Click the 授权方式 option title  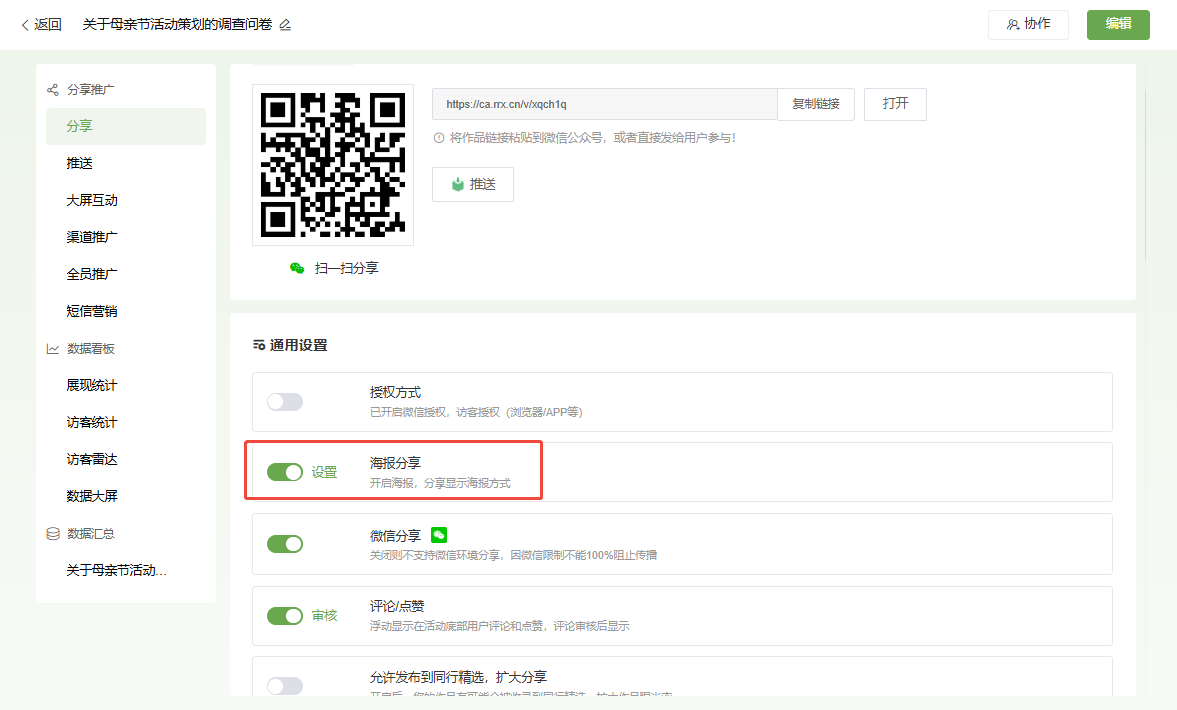click(x=395, y=393)
